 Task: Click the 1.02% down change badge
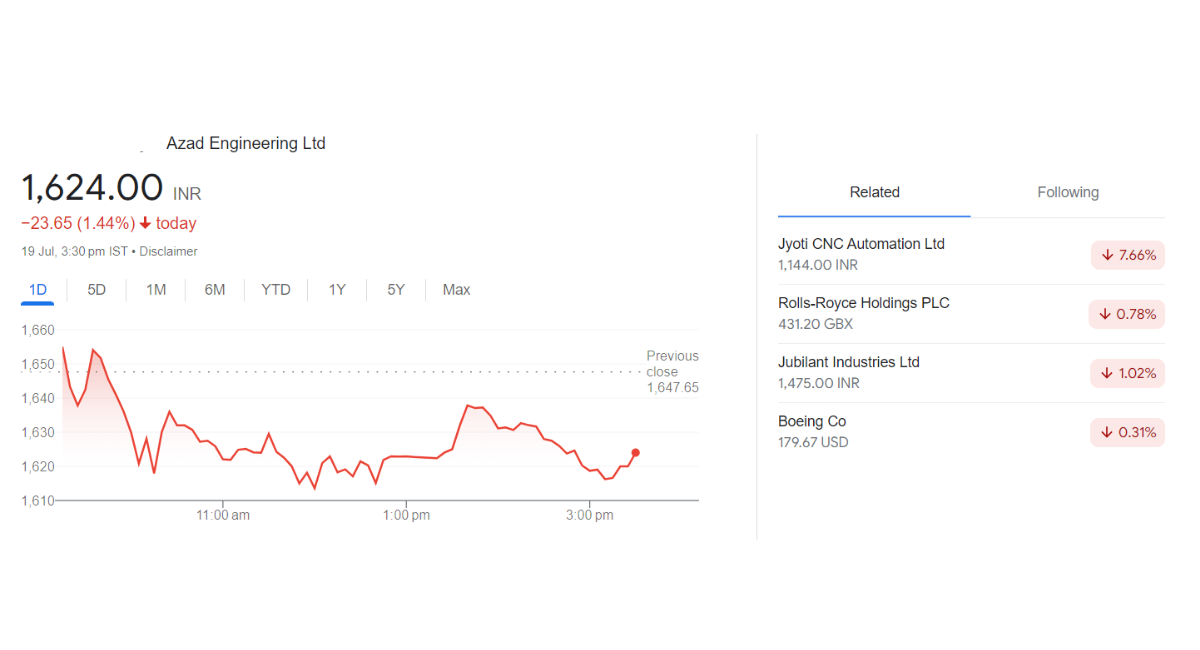click(1128, 373)
